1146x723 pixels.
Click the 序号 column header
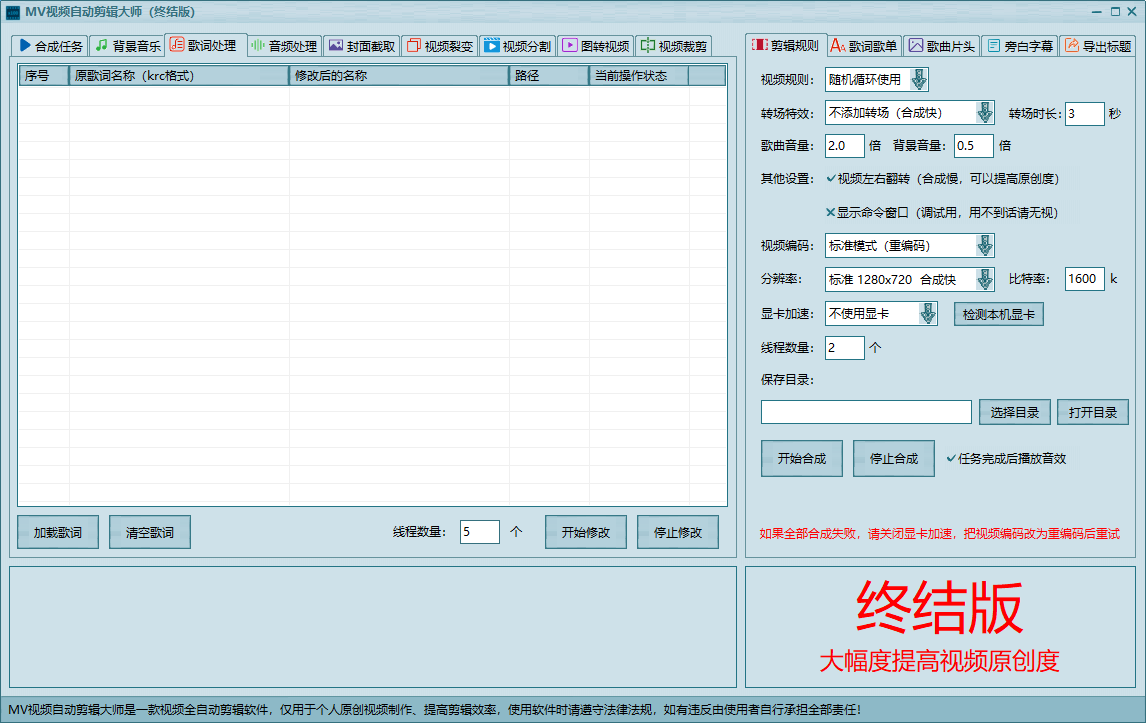coord(44,75)
